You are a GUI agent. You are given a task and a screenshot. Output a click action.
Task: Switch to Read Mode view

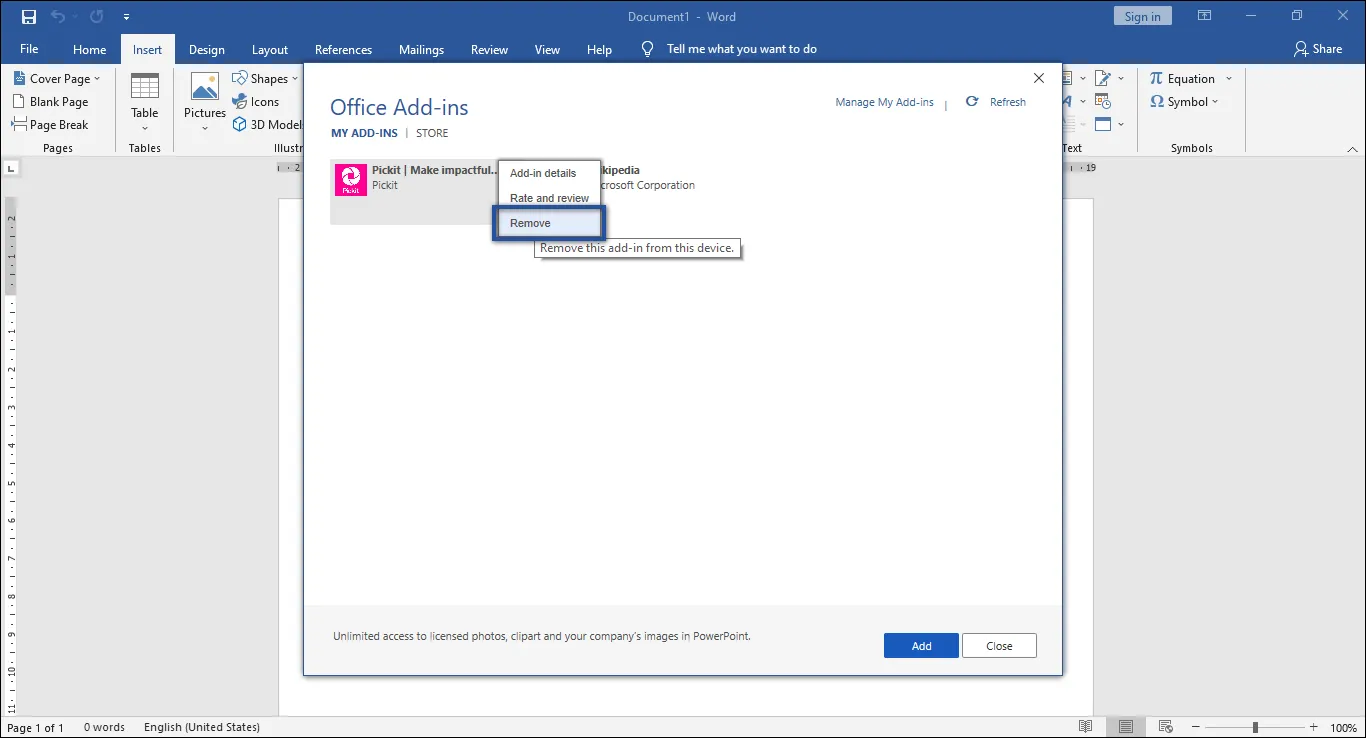click(1085, 726)
